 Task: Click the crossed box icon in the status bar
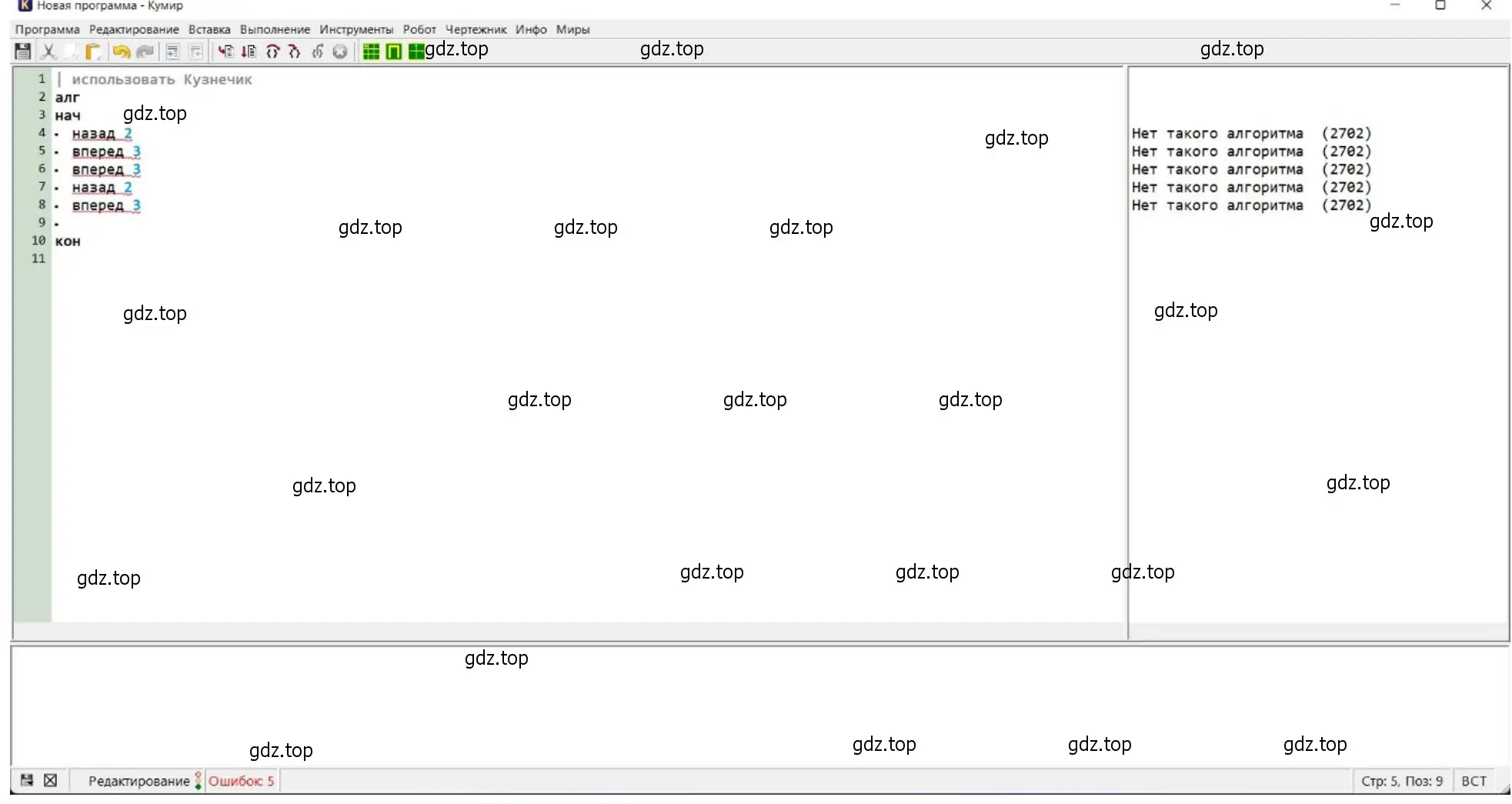click(51, 780)
